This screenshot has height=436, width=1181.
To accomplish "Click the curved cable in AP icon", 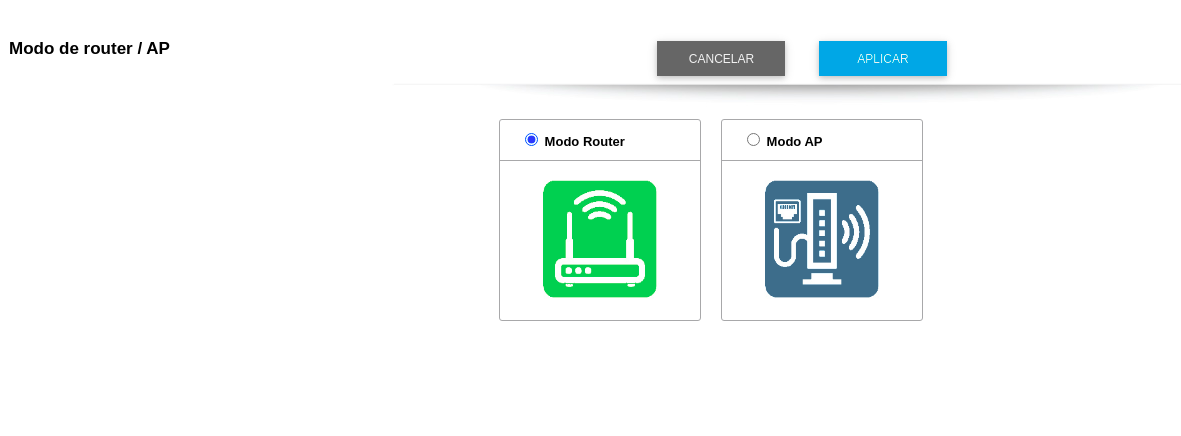I will pyautogui.click(x=792, y=245).
